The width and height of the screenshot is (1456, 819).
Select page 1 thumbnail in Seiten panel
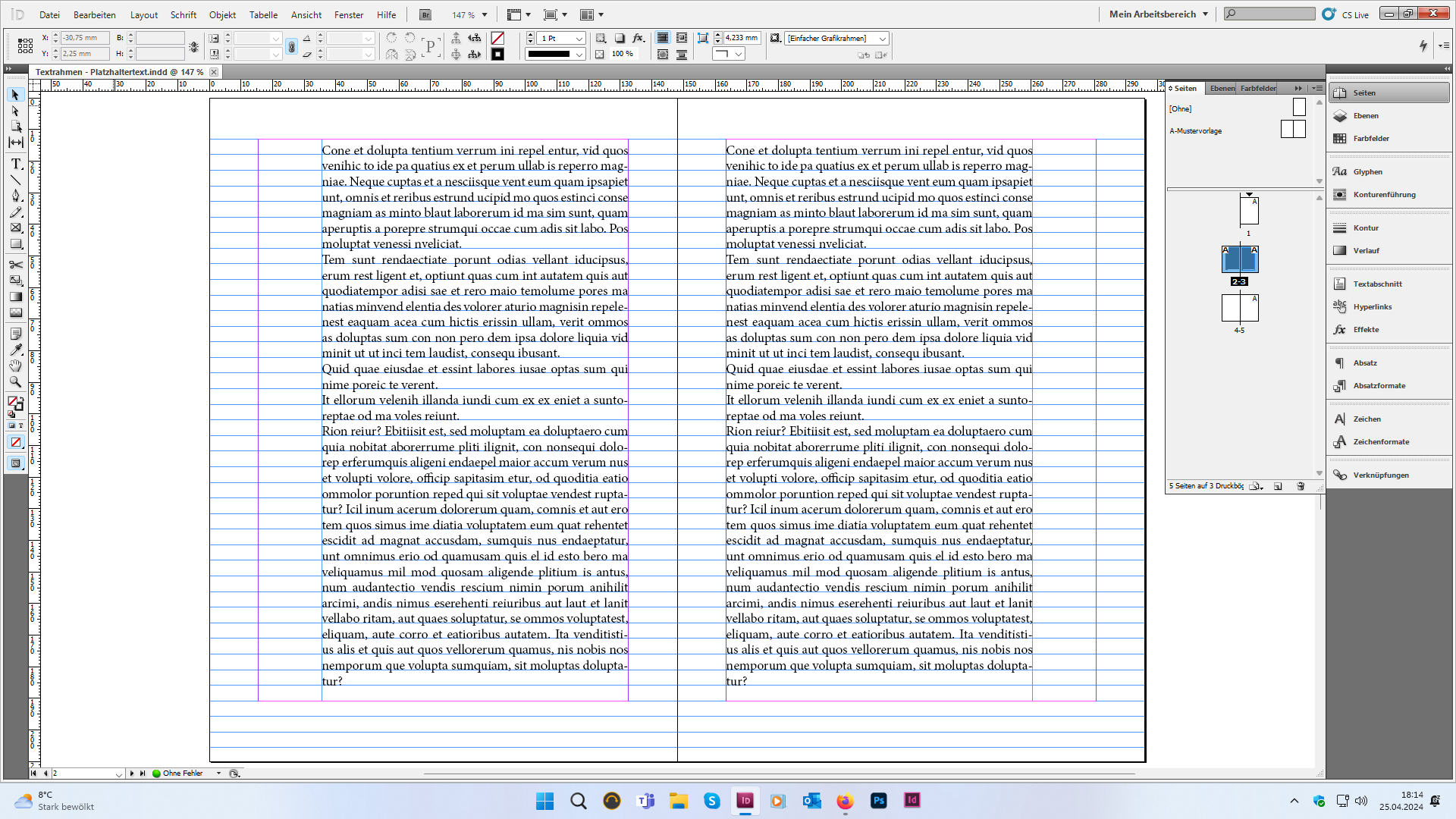tap(1249, 210)
